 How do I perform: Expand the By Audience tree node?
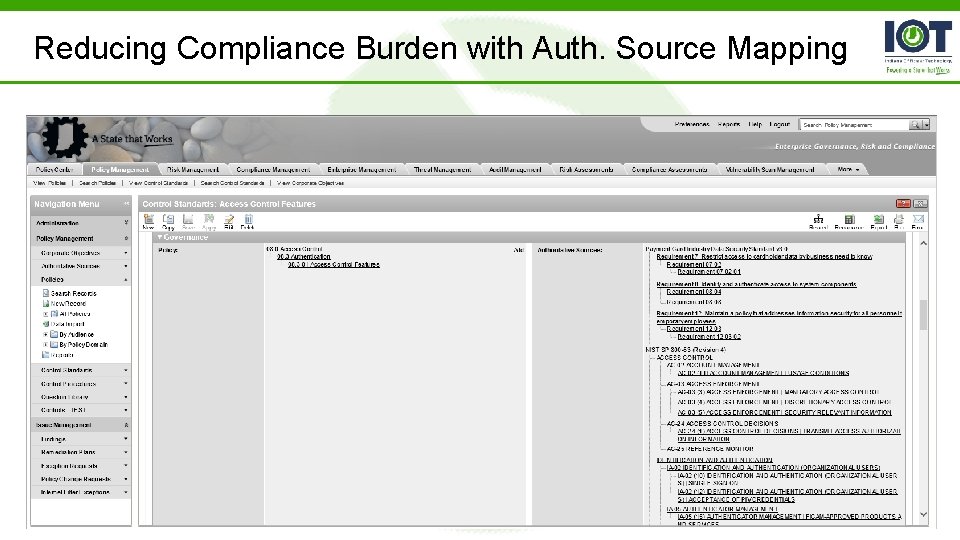coord(45,334)
